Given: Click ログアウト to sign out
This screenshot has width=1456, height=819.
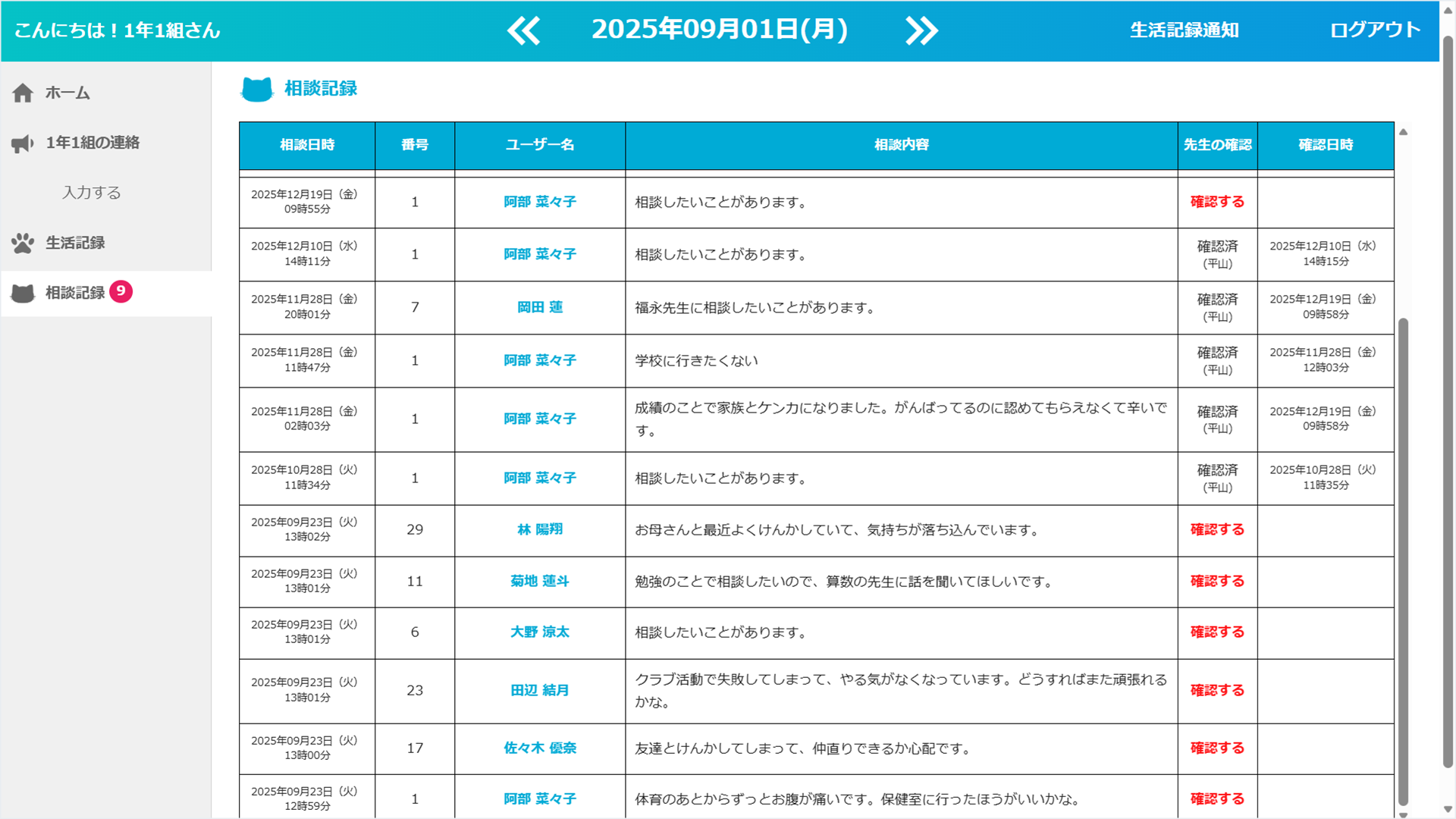Looking at the screenshot, I should [x=1374, y=30].
